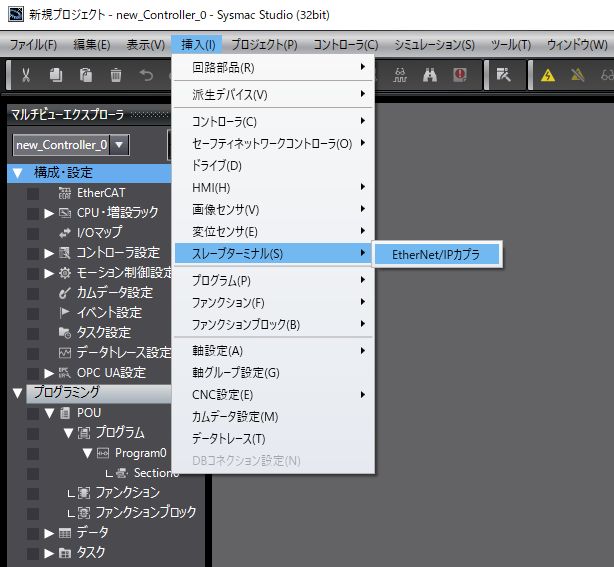Image resolution: width=614 pixels, height=567 pixels.
Task: Select the タスク tree item at bottom
Action: [x=91, y=553]
